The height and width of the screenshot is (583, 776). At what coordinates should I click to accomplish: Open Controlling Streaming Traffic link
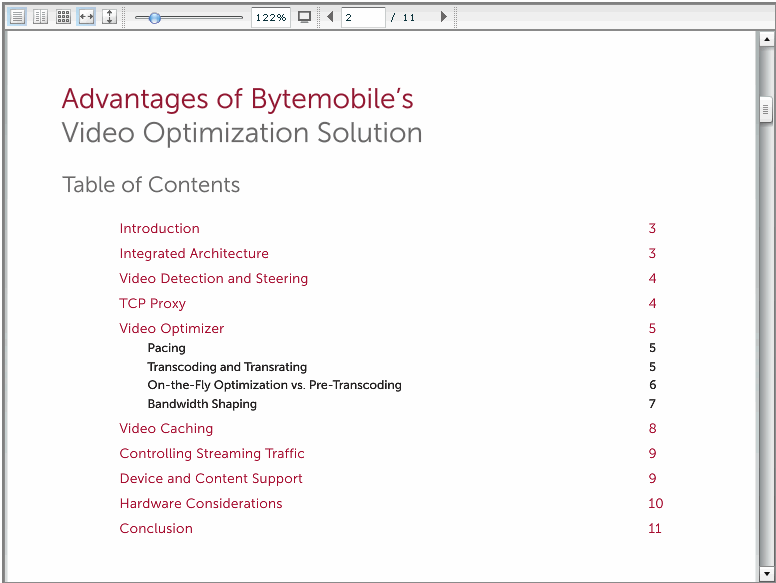(x=212, y=453)
